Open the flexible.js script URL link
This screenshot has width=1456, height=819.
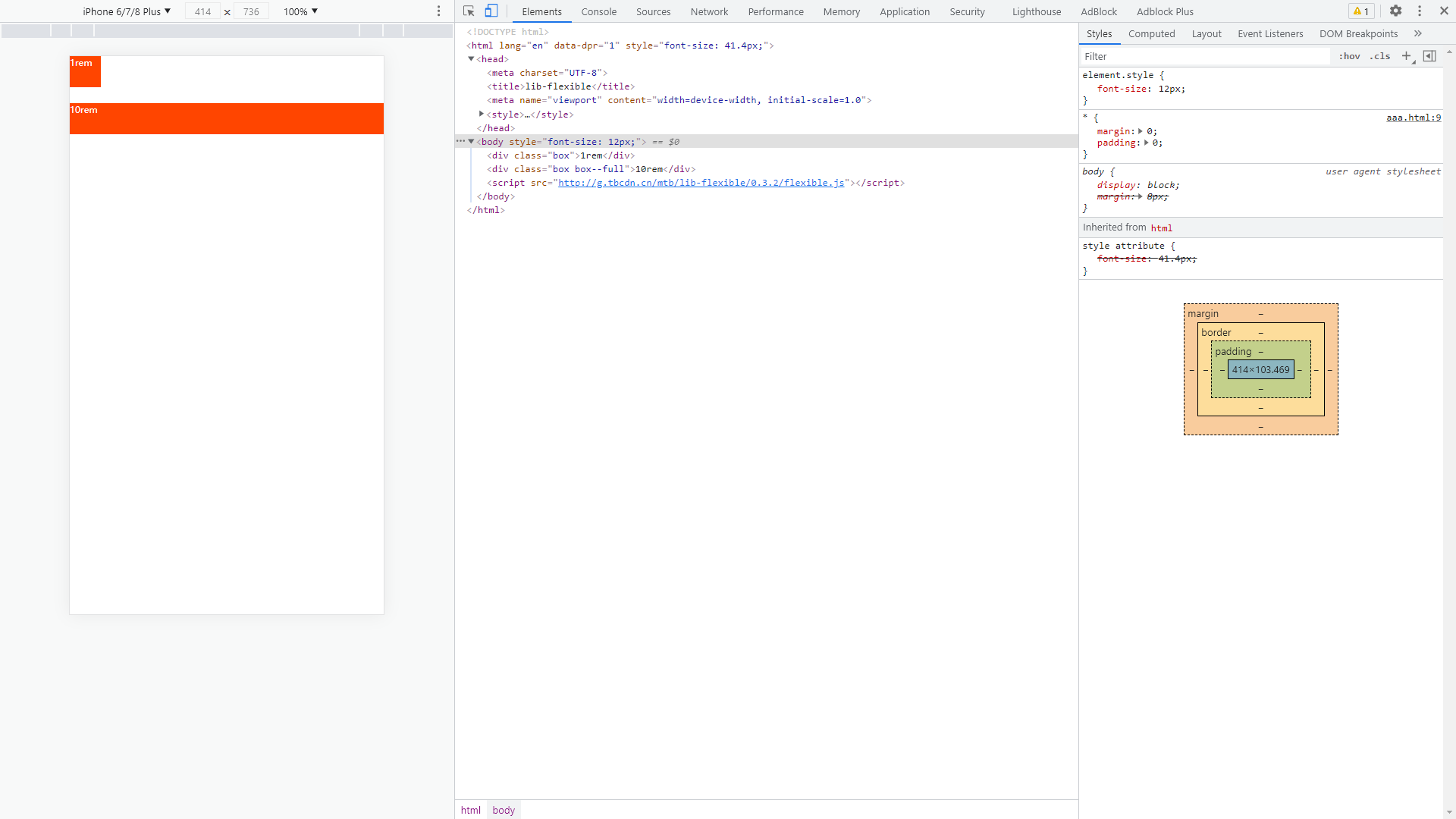[701, 183]
